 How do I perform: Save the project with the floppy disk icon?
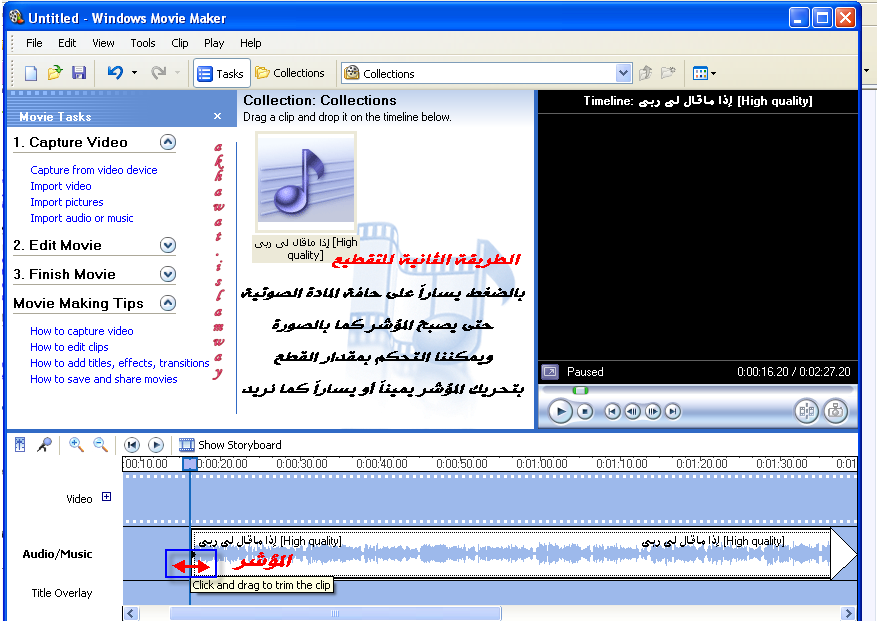tap(79, 73)
